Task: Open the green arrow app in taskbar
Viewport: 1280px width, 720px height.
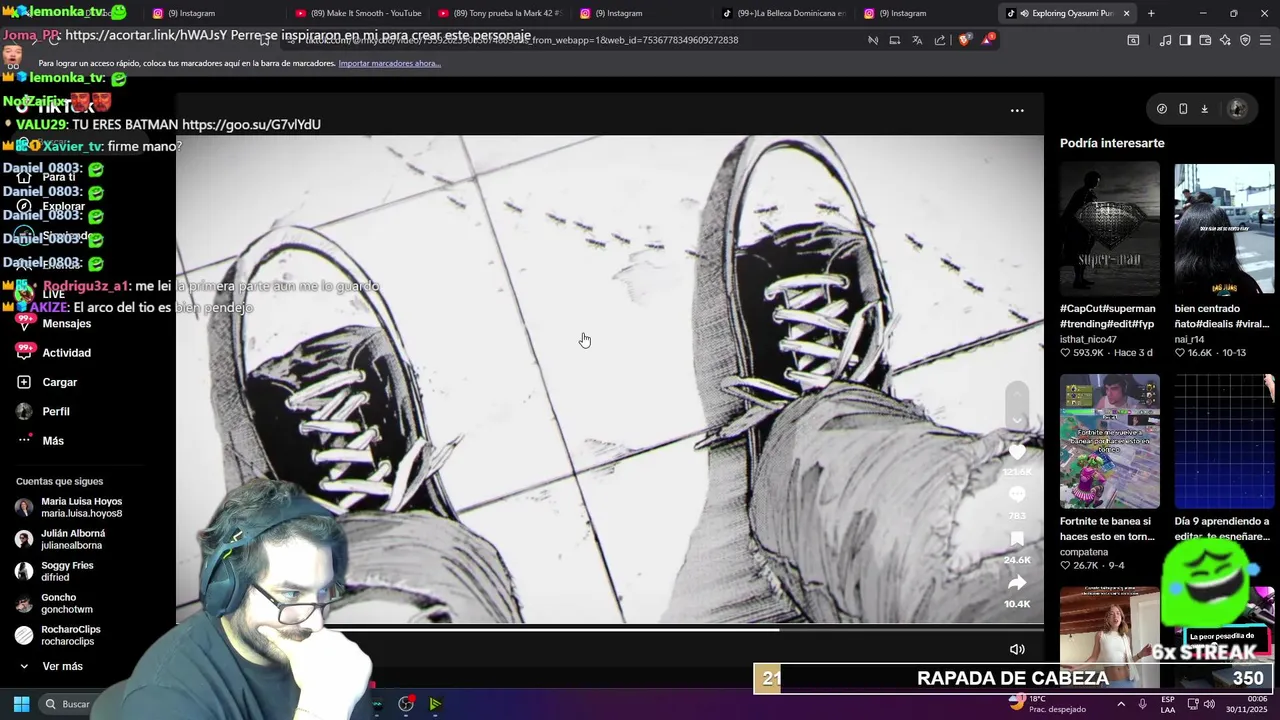Action: coord(435,704)
